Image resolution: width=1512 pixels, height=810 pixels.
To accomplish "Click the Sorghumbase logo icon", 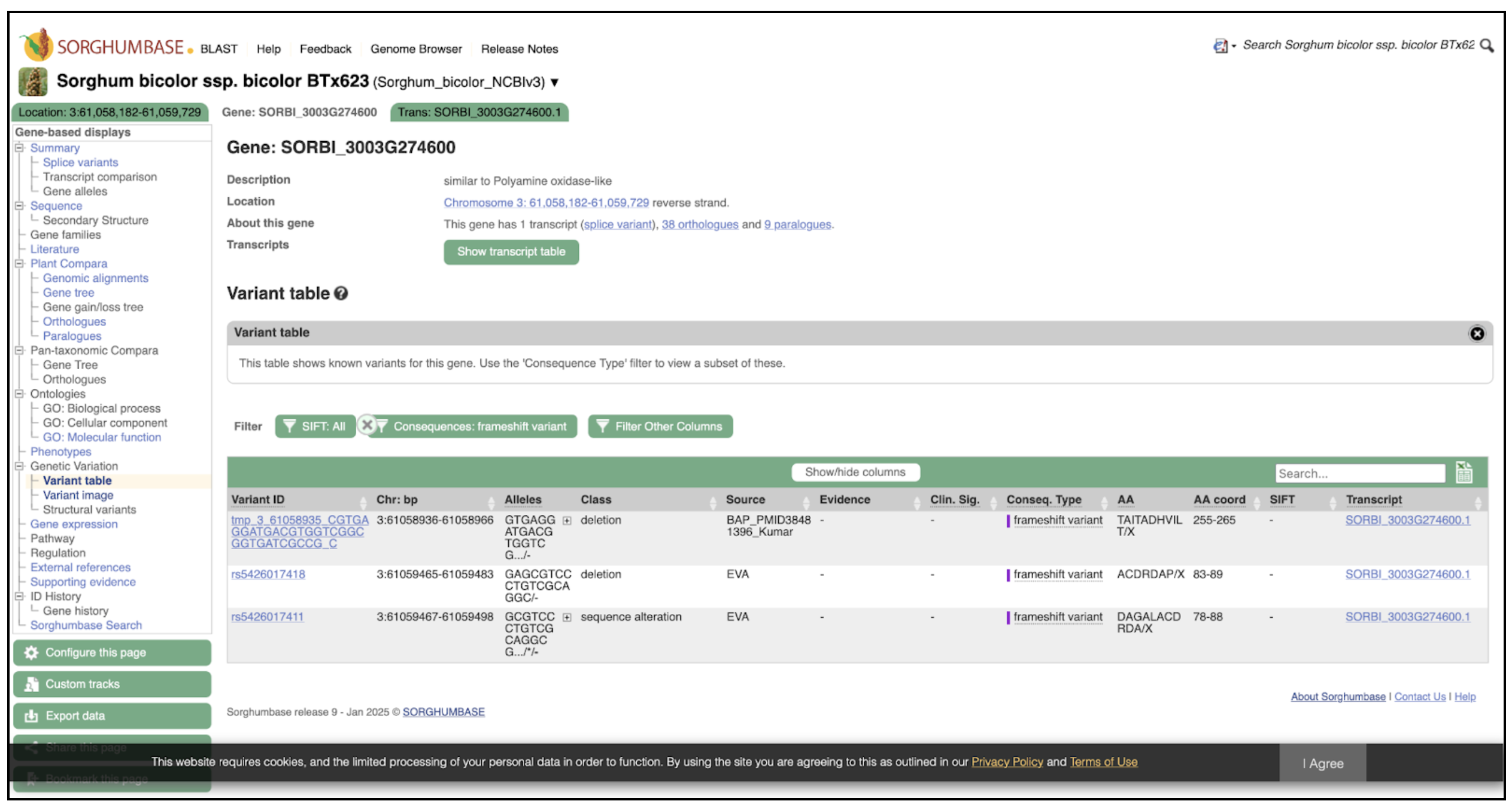I will pyautogui.click(x=38, y=45).
